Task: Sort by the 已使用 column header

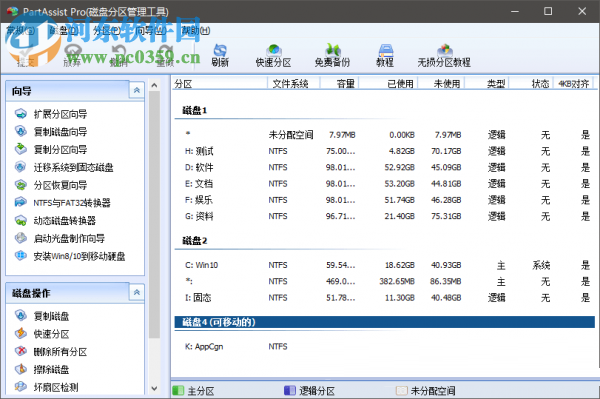Action: point(388,83)
